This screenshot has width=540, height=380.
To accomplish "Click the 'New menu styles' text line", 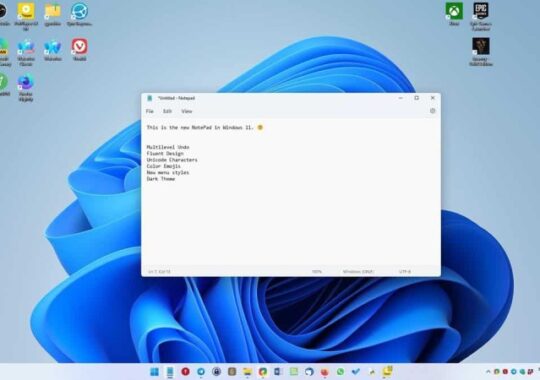I will (x=168, y=172).
